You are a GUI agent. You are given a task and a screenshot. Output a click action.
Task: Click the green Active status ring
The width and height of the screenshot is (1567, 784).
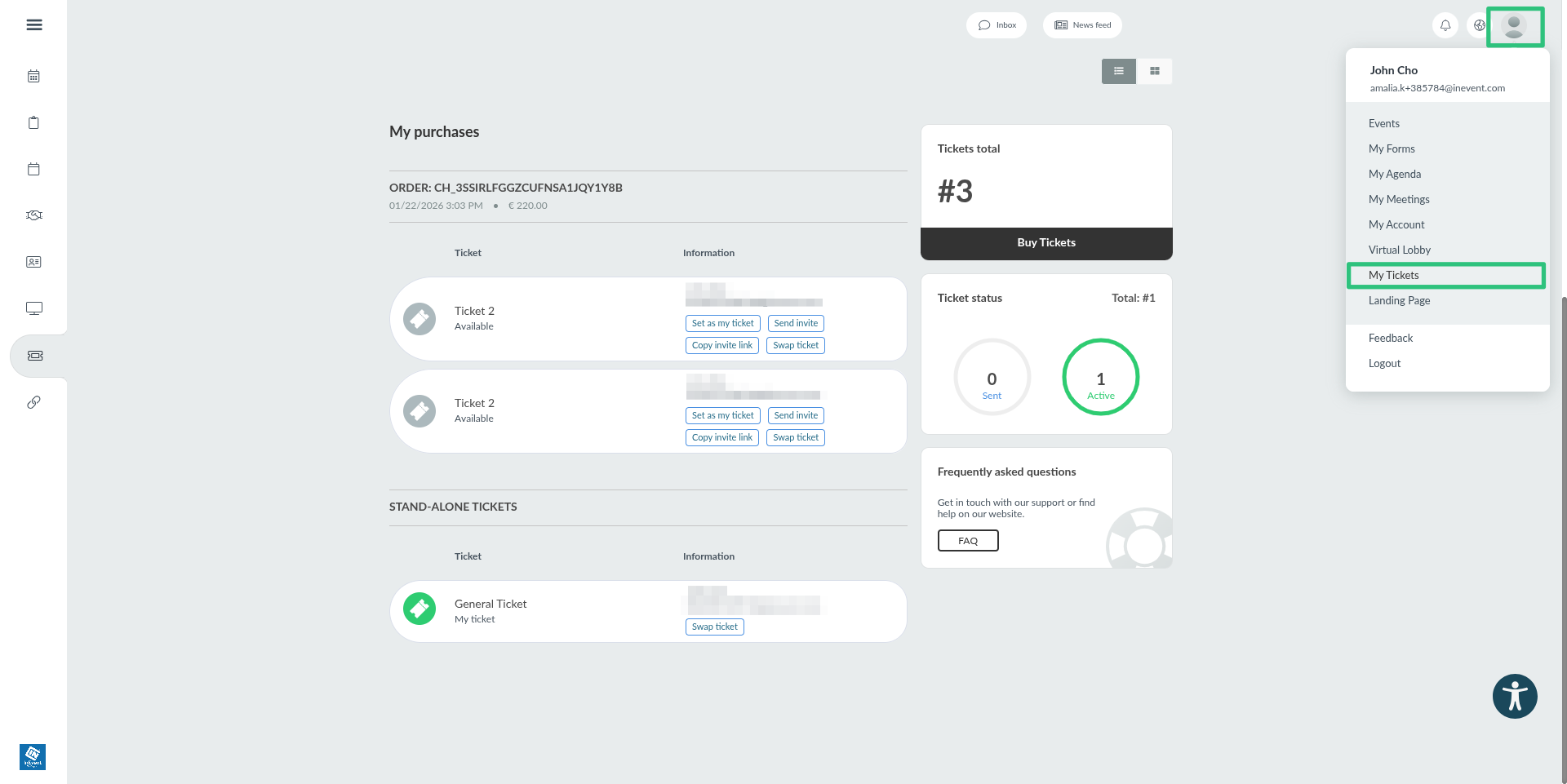point(1100,377)
